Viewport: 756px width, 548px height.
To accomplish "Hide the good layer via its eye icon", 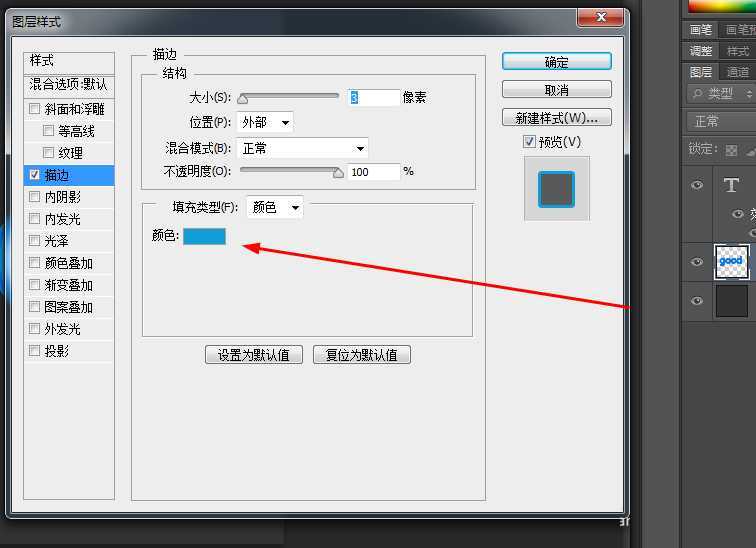I will coord(697,262).
